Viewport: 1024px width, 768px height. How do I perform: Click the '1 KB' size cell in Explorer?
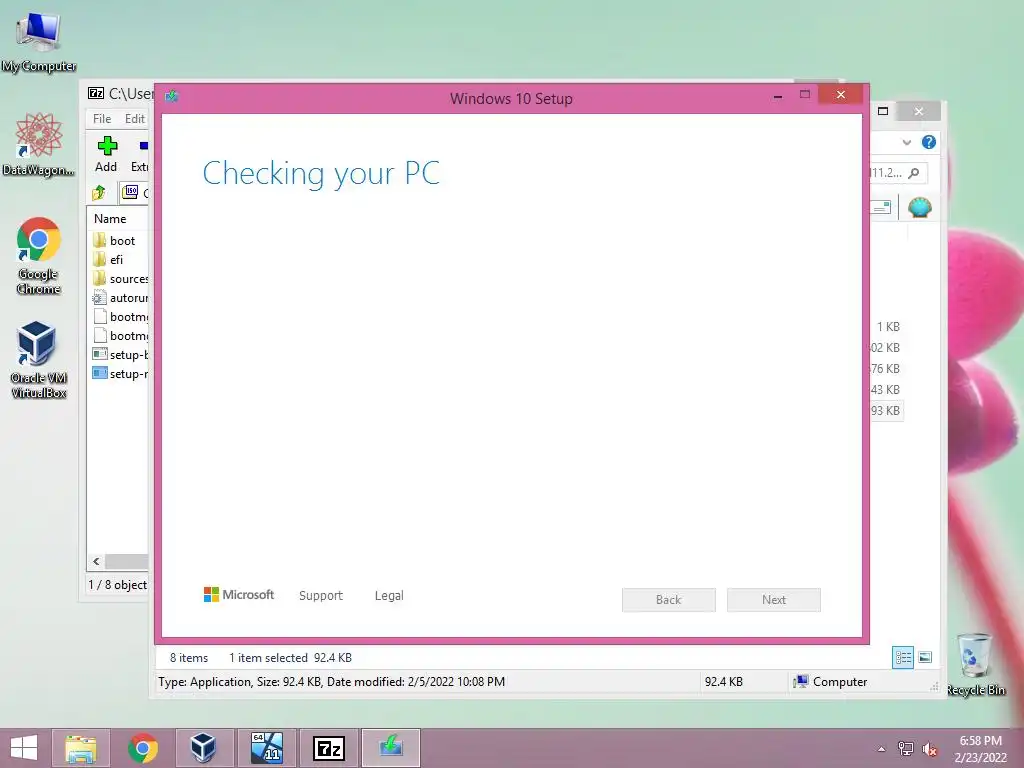[x=888, y=327]
